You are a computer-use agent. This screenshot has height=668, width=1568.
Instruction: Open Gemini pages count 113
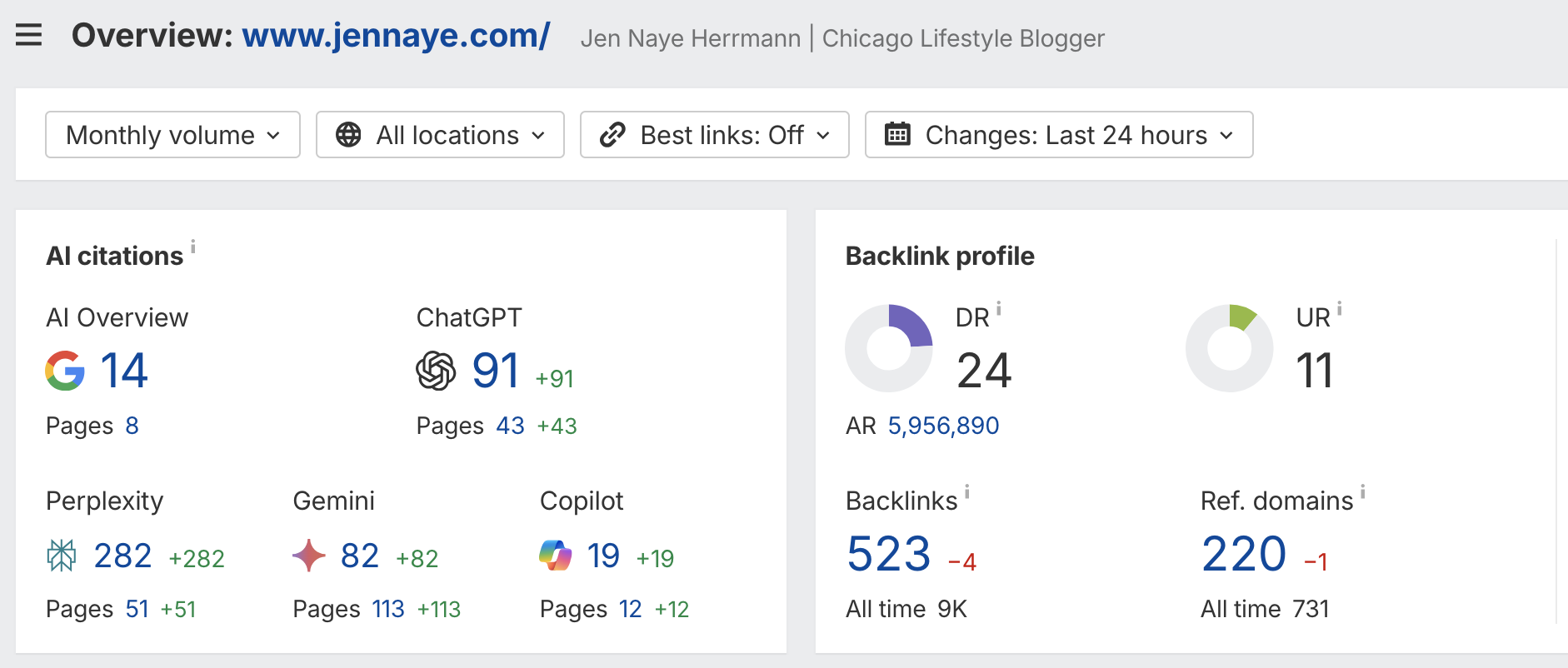pos(388,609)
